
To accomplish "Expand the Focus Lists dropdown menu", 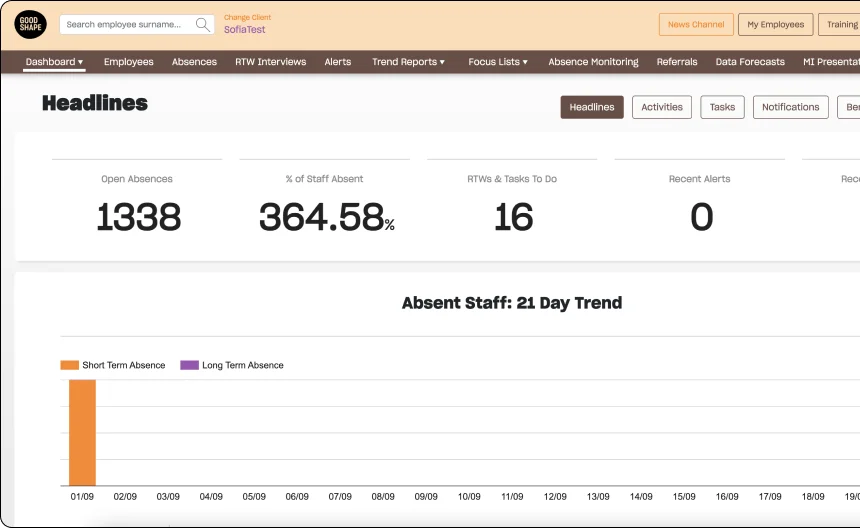I will pos(497,62).
